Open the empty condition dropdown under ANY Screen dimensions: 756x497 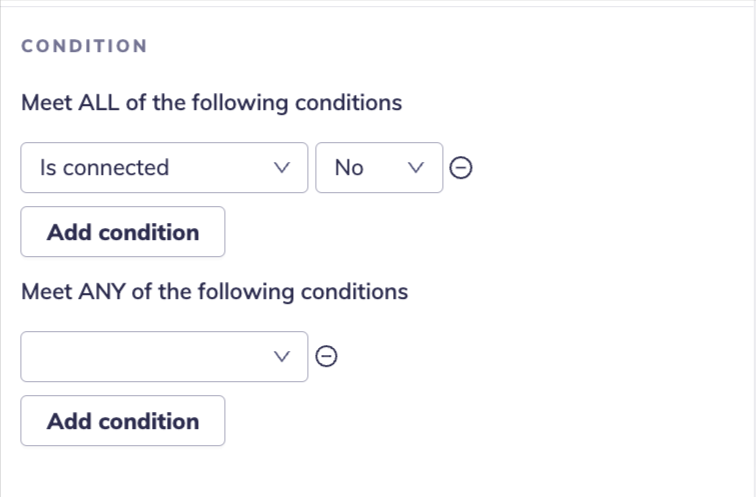point(164,356)
